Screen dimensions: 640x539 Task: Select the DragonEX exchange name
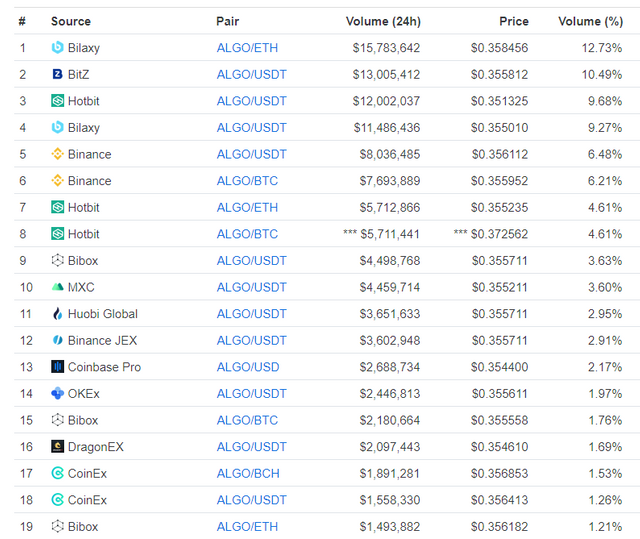[x=96, y=447]
